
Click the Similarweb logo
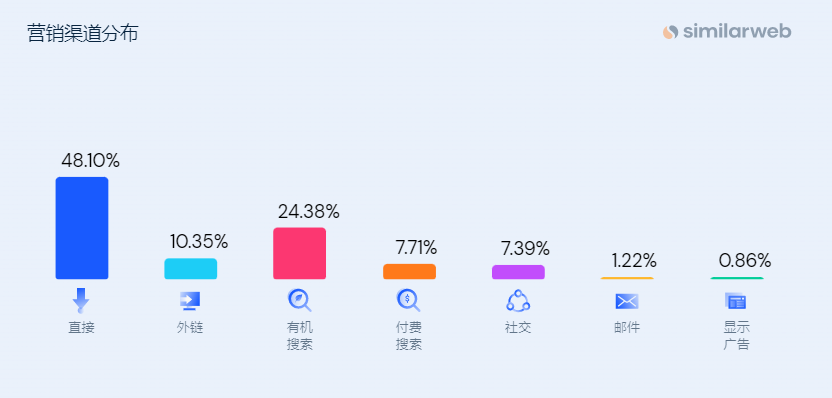(727, 32)
